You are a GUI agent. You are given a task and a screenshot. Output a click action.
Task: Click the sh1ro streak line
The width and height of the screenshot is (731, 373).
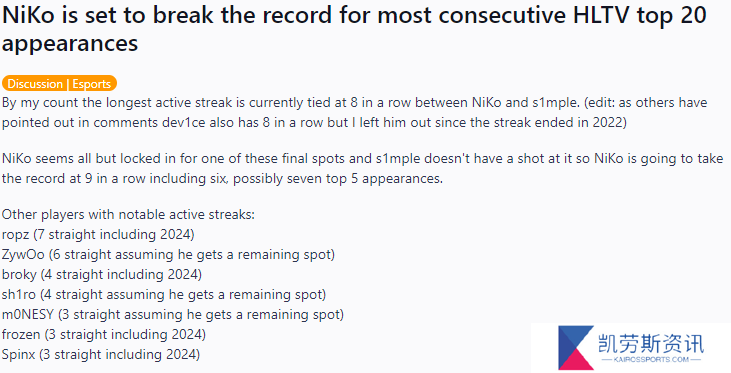click(x=164, y=294)
